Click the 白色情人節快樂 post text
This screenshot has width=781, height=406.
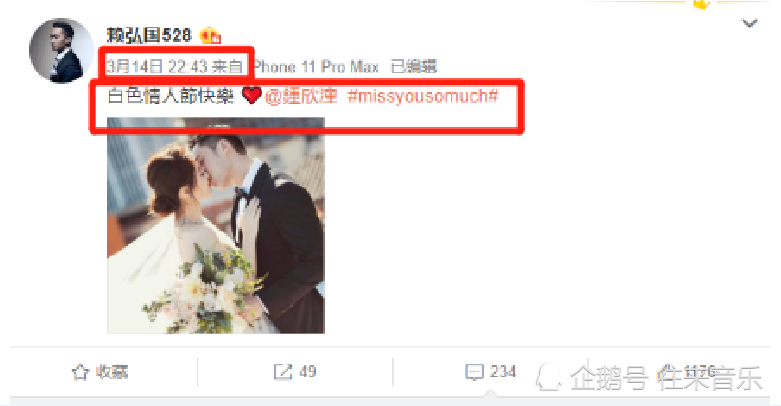tap(170, 95)
